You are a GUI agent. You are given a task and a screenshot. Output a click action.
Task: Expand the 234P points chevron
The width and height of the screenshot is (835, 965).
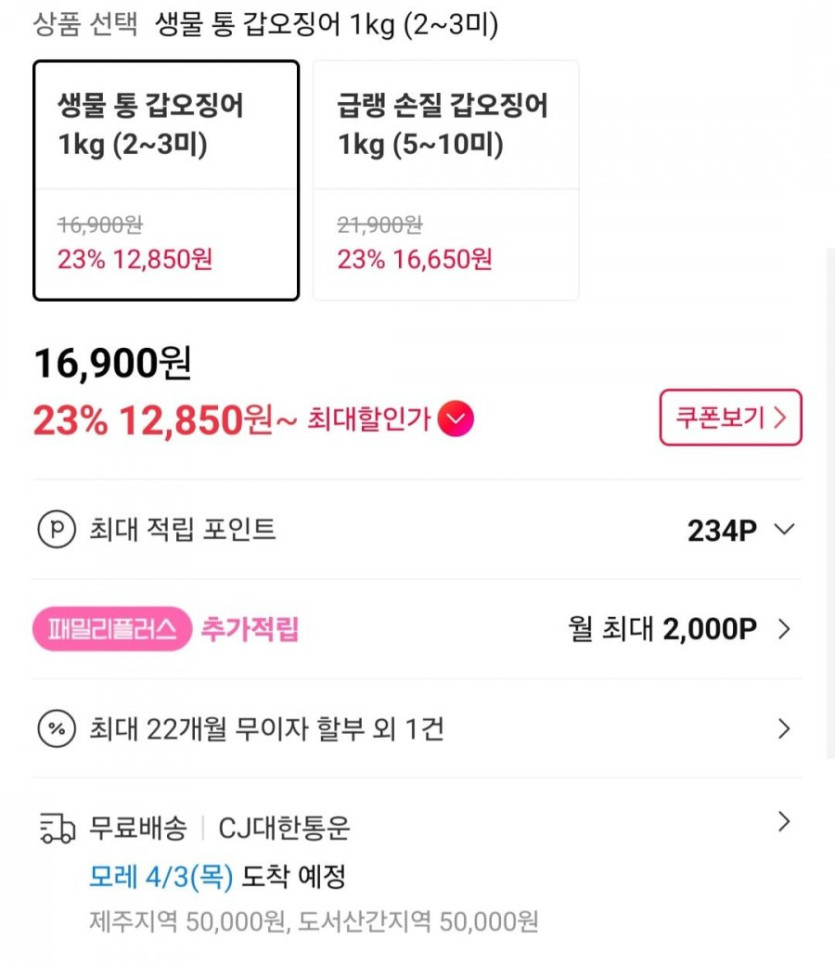pyautogui.click(x=785, y=529)
